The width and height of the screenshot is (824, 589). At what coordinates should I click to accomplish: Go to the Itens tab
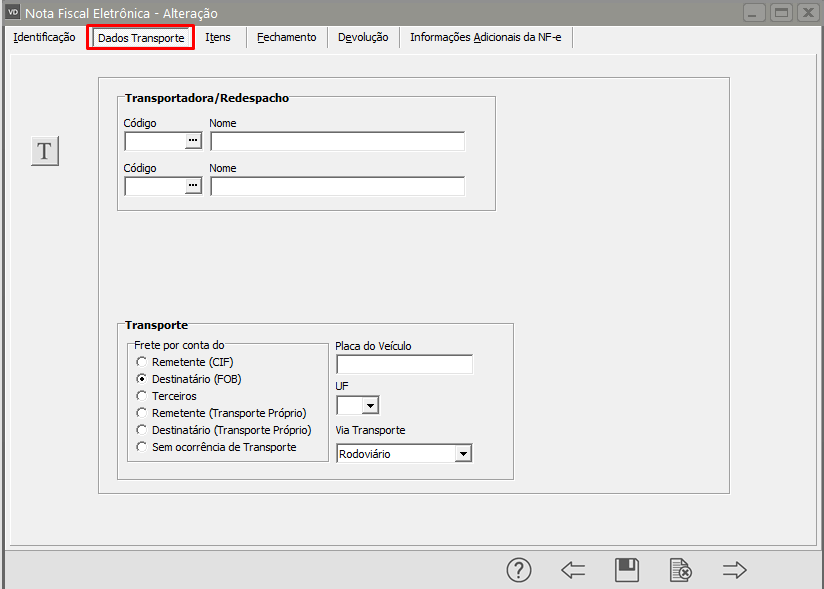pos(218,37)
